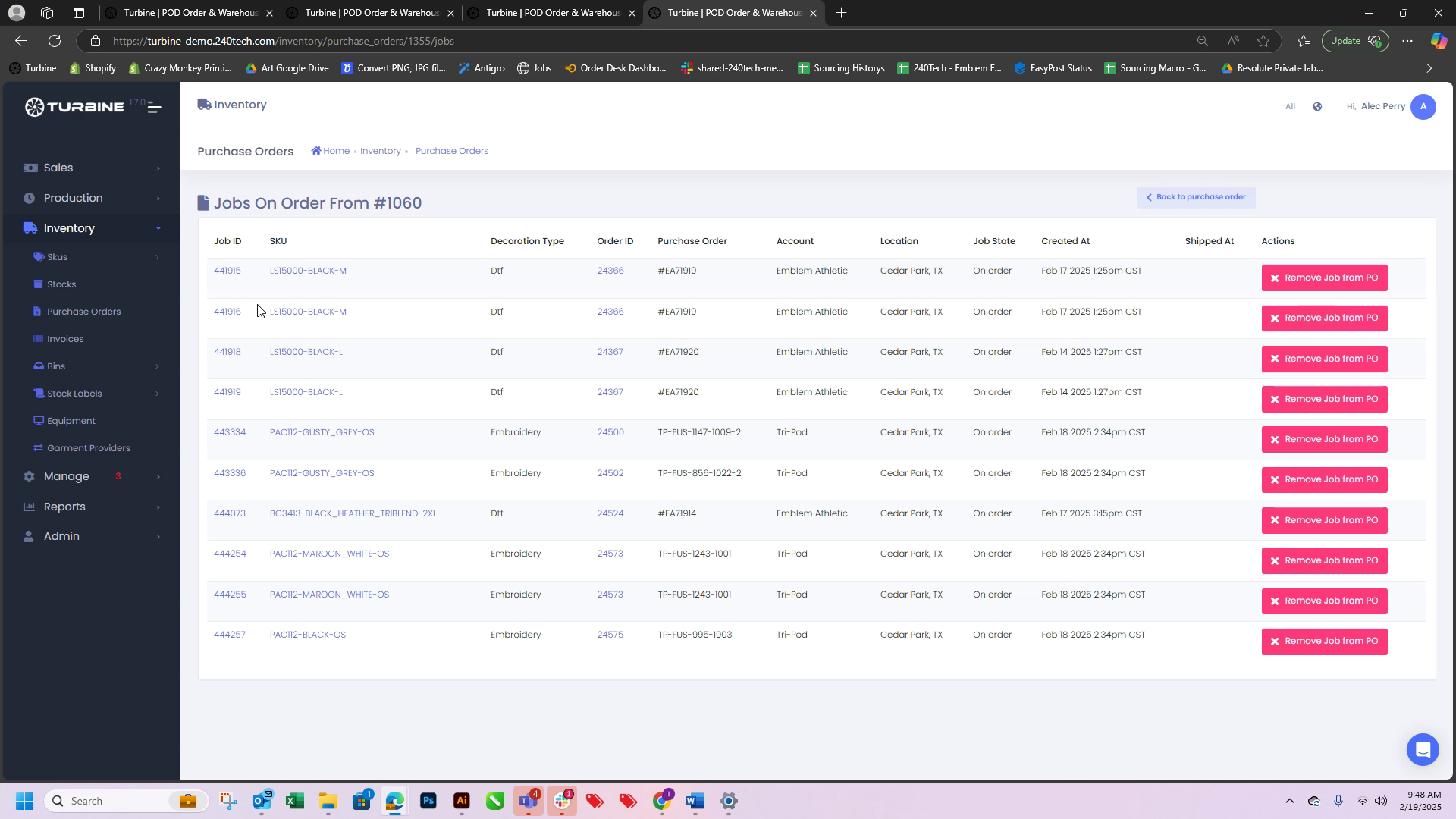Click the Home breadcrumb house icon
The height and width of the screenshot is (819, 1456).
(x=316, y=151)
